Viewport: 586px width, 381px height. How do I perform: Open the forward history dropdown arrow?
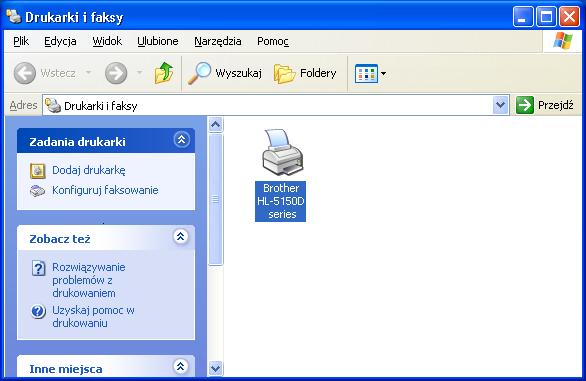coord(139,73)
